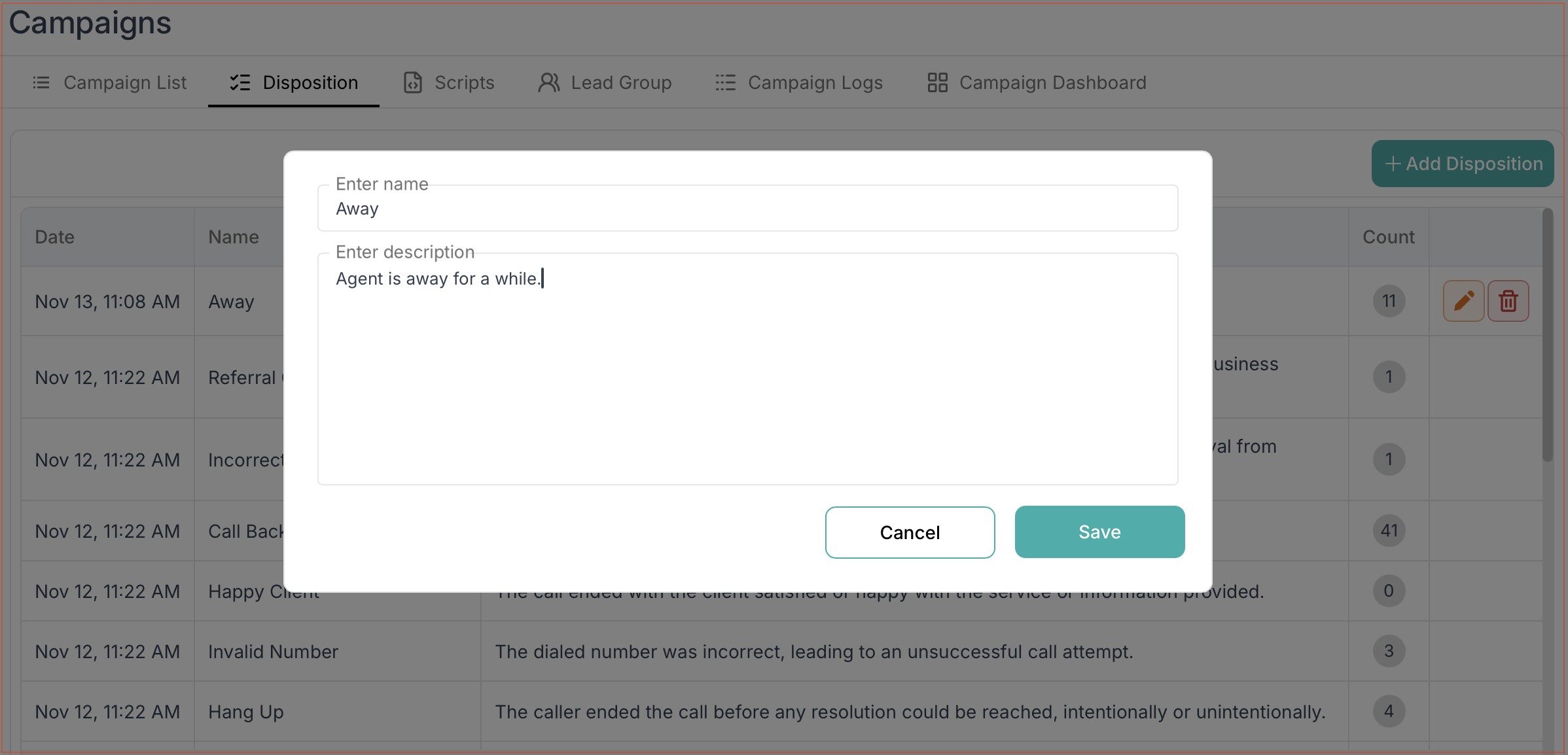The width and height of the screenshot is (1568, 755).
Task: Click the Lead Group people icon
Action: point(549,82)
